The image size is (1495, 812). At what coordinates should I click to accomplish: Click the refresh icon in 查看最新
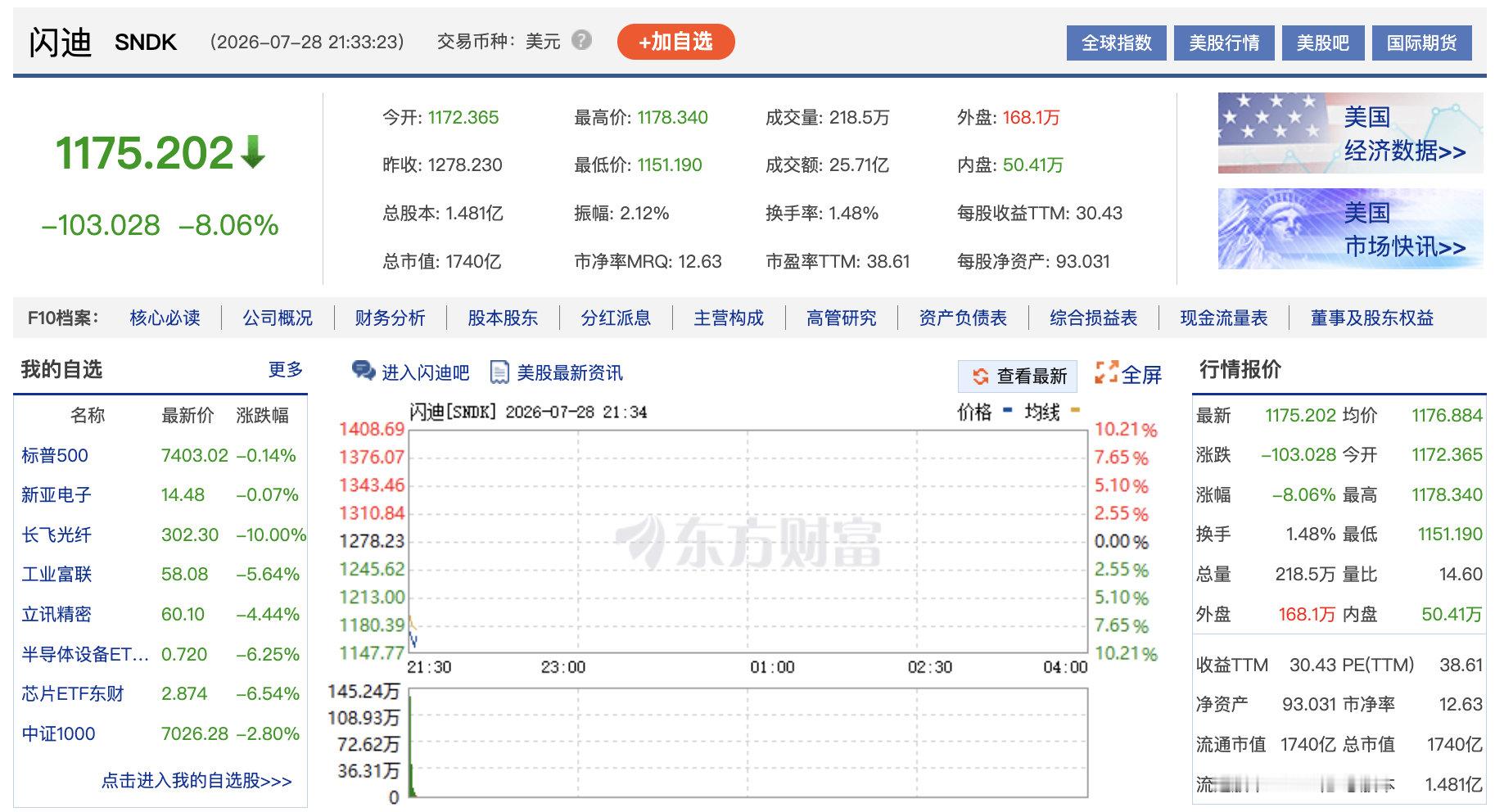(980, 377)
